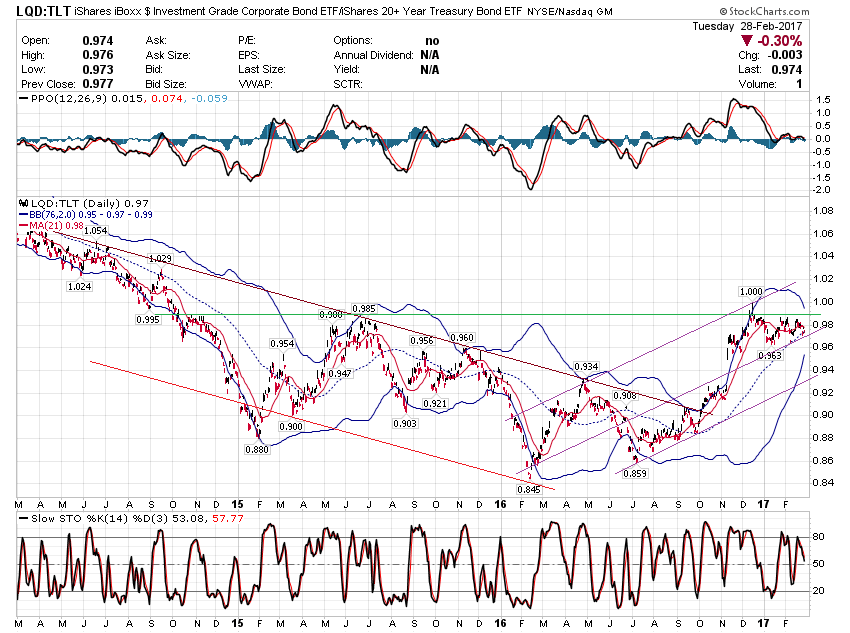Click the 0.903 trough label
Image resolution: width=850 pixels, height=633 pixels.
(405, 424)
